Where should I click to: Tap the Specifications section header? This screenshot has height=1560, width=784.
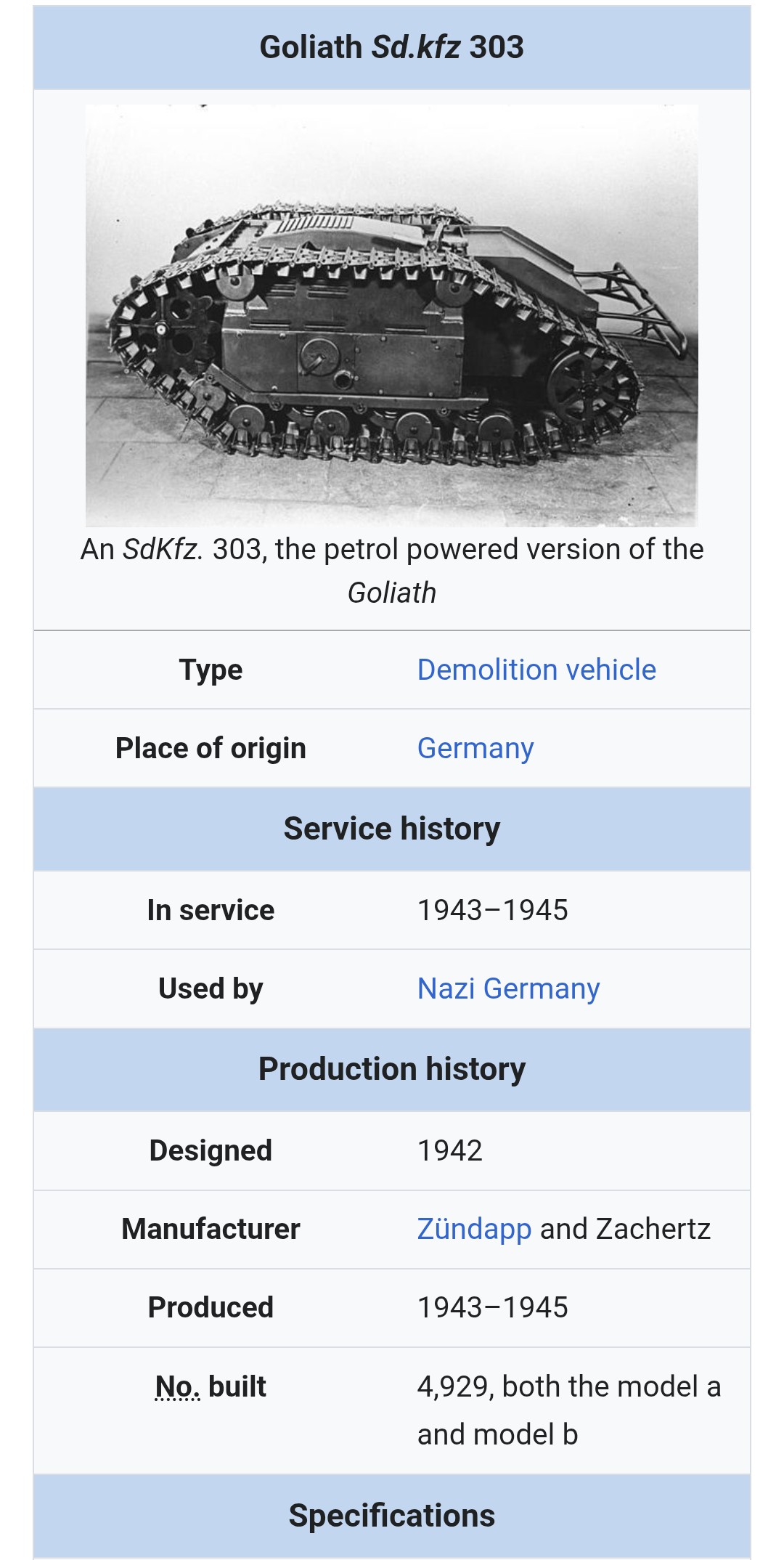pos(392,1516)
